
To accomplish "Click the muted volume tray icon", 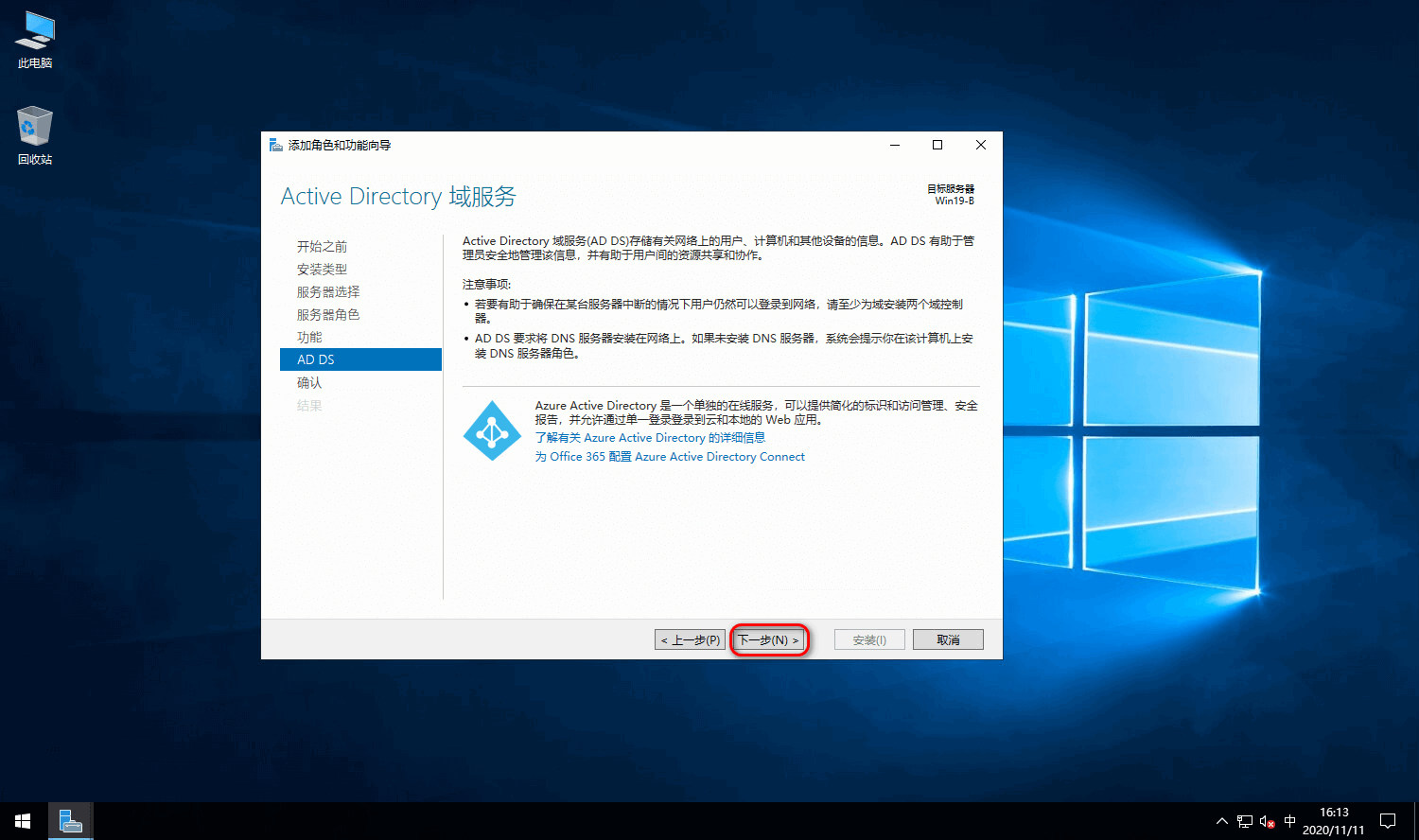I will (1268, 821).
